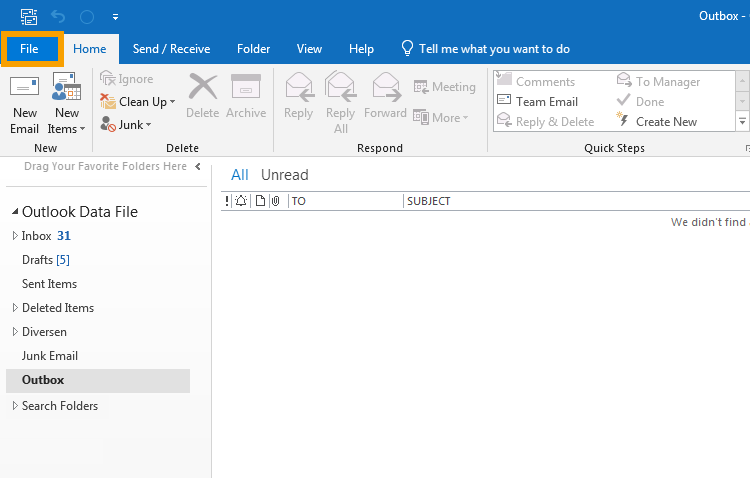Select the Outbox folder
The image size is (750, 478).
click(98, 380)
